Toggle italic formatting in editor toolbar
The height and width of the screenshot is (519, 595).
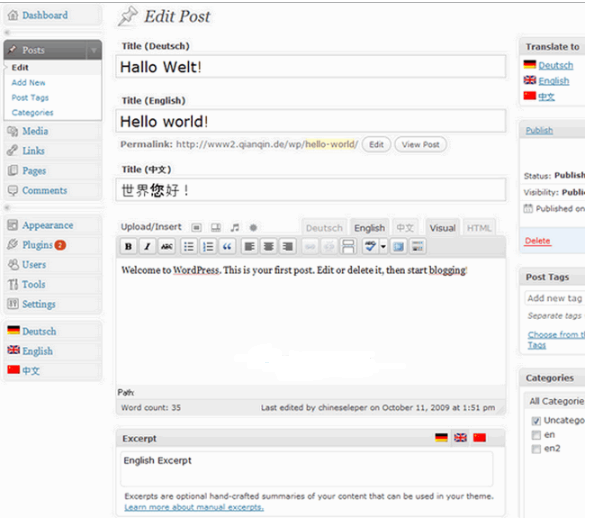[x=147, y=247]
